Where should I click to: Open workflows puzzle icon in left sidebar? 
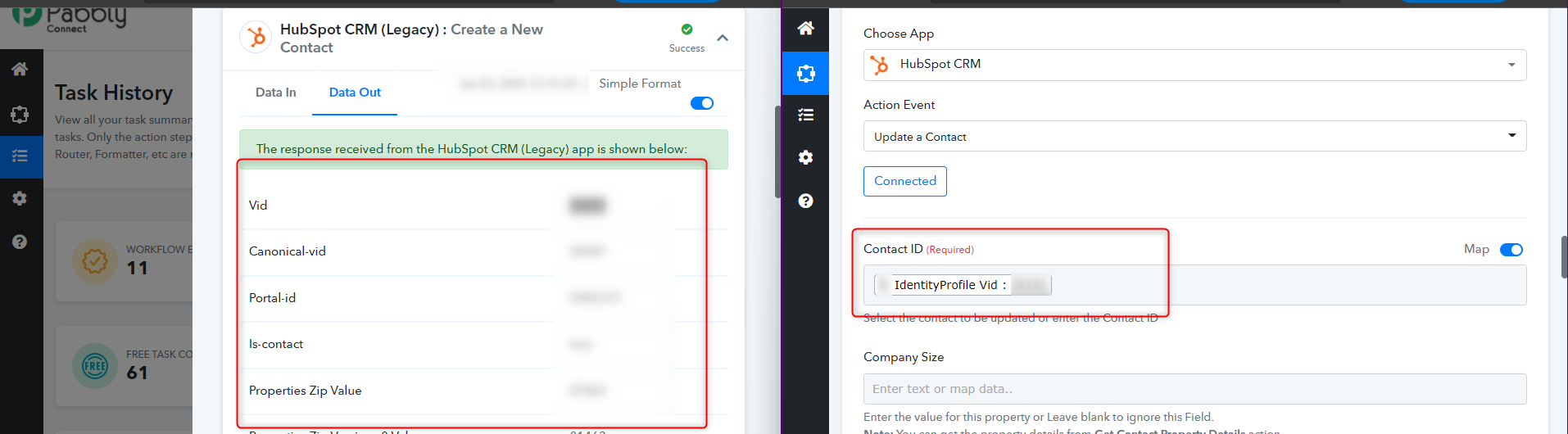click(20, 115)
